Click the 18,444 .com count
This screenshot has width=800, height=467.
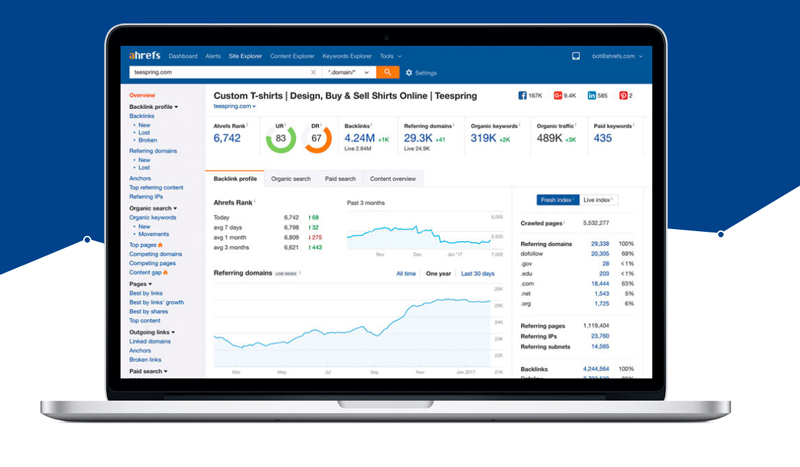tap(600, 284)
